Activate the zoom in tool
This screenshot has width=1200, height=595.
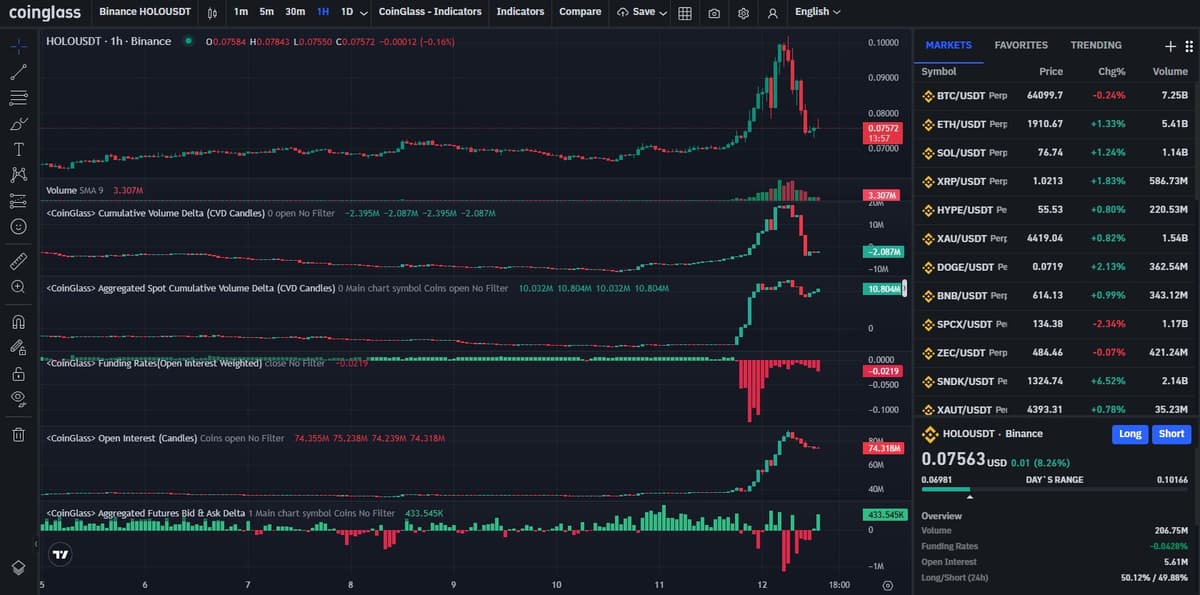[x=18, y=287]
